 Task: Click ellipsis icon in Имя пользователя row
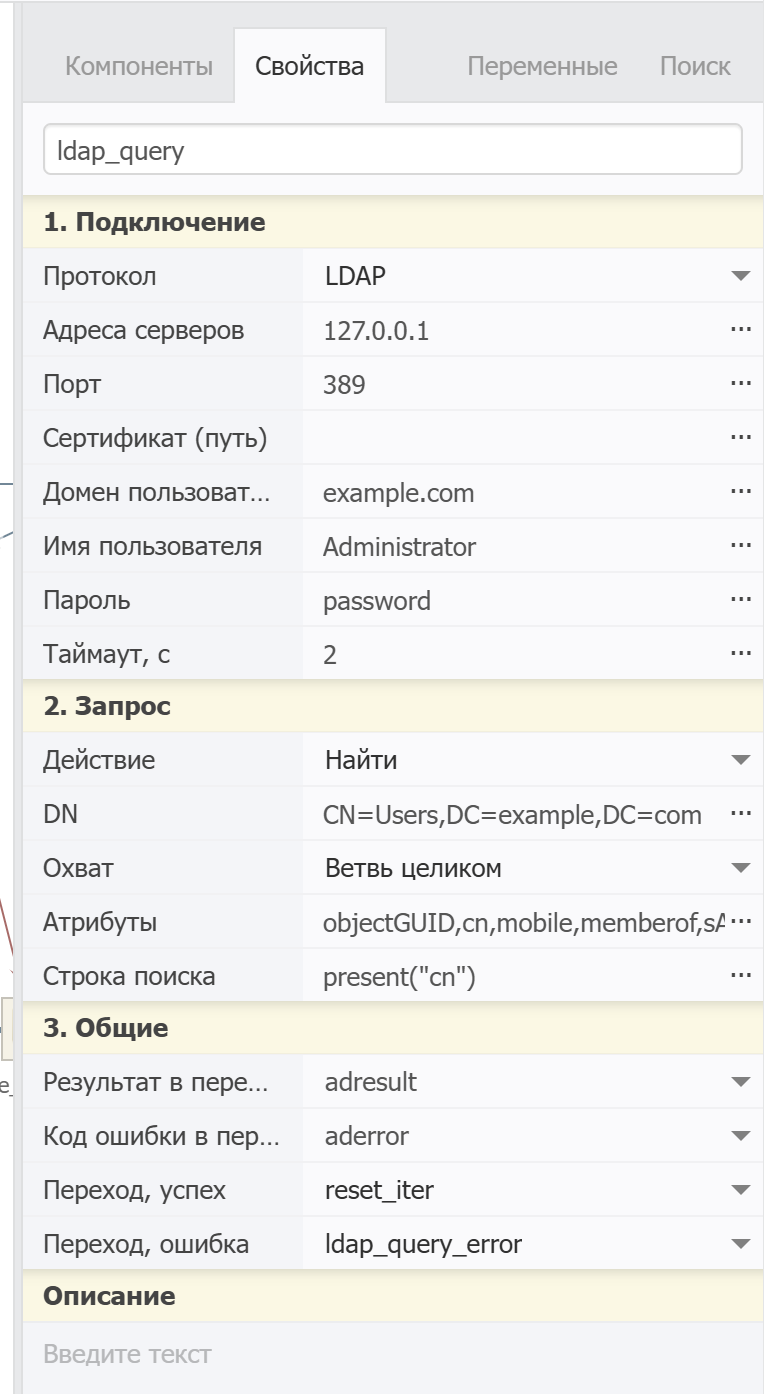[x=740, y=546]
